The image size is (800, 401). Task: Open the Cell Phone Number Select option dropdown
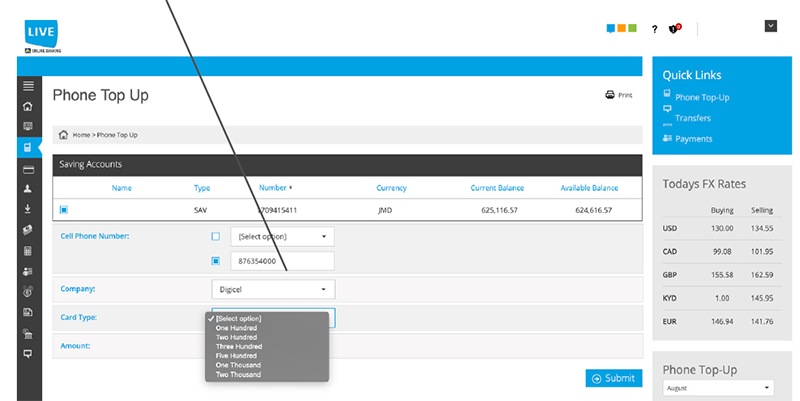coord(282,236)
